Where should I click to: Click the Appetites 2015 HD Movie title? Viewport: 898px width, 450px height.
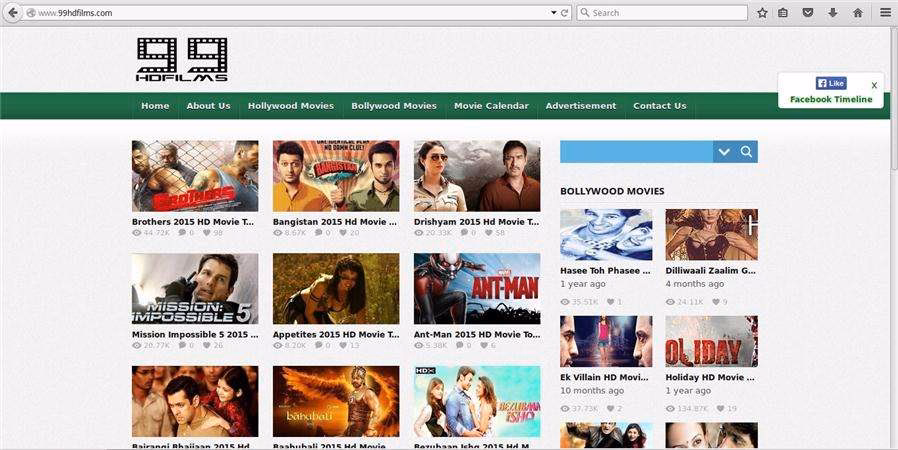[x=336, y=334]
